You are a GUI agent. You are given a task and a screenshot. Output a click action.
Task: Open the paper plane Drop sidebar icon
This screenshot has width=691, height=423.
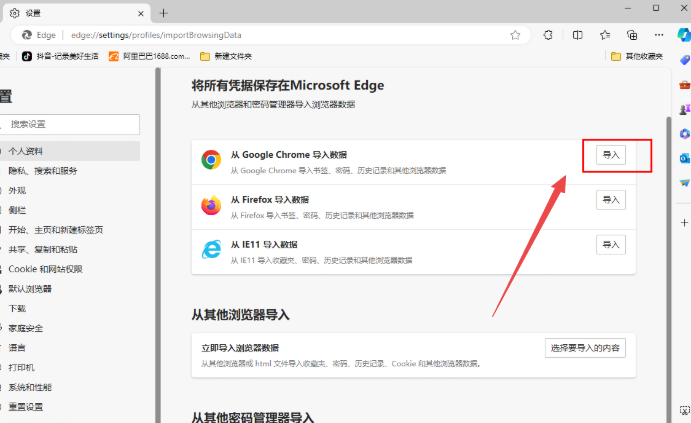pyautogui.click(x=685, y=182)
